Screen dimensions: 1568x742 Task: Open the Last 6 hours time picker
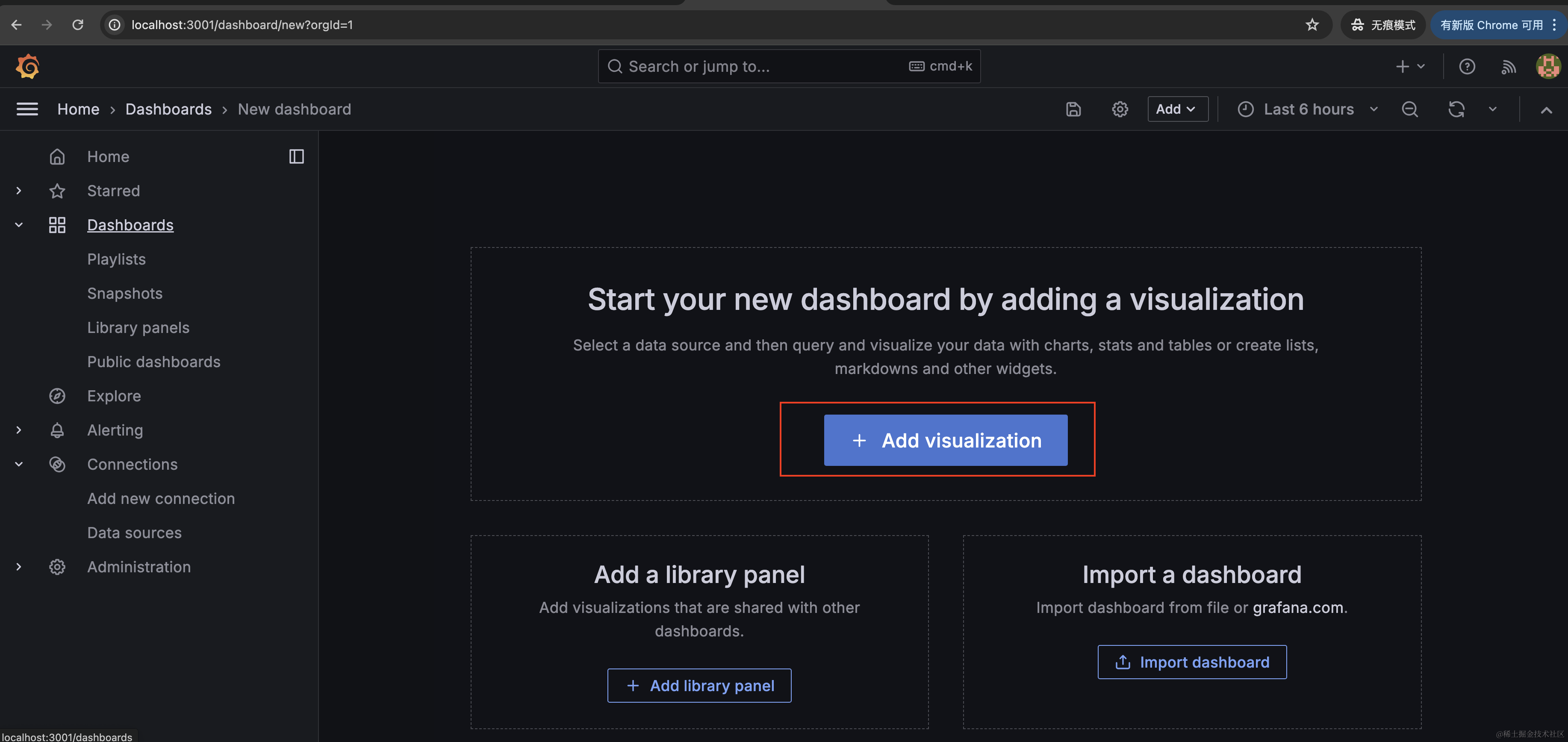pyautogui.click(x=1308, y=109)
